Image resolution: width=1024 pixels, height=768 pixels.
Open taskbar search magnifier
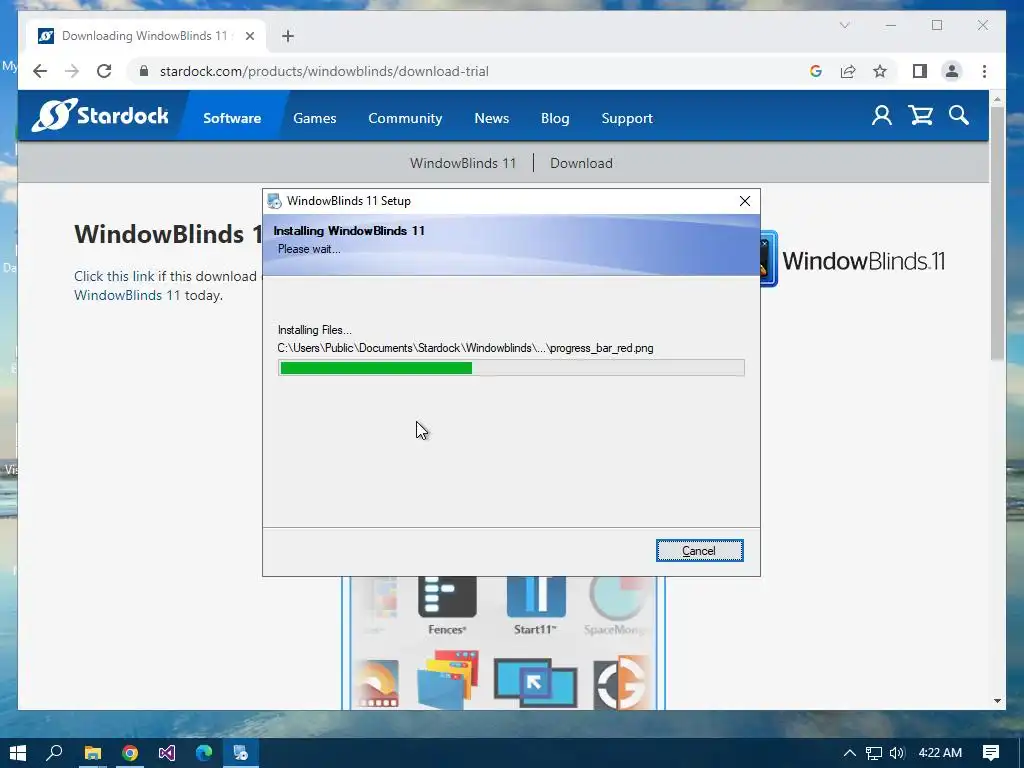click(54, 753)
